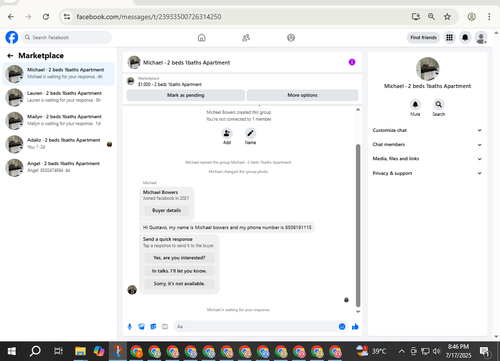Click the chat scrollbar thumb
The width and height of the screenshot is (500, 361).
click(x=358, y=225)
